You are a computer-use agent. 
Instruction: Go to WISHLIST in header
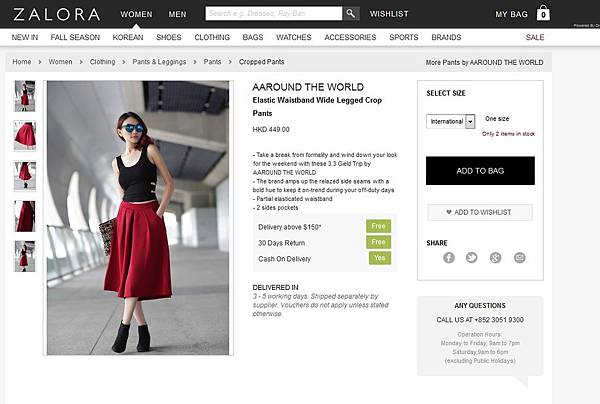click(x=389, y=14)
